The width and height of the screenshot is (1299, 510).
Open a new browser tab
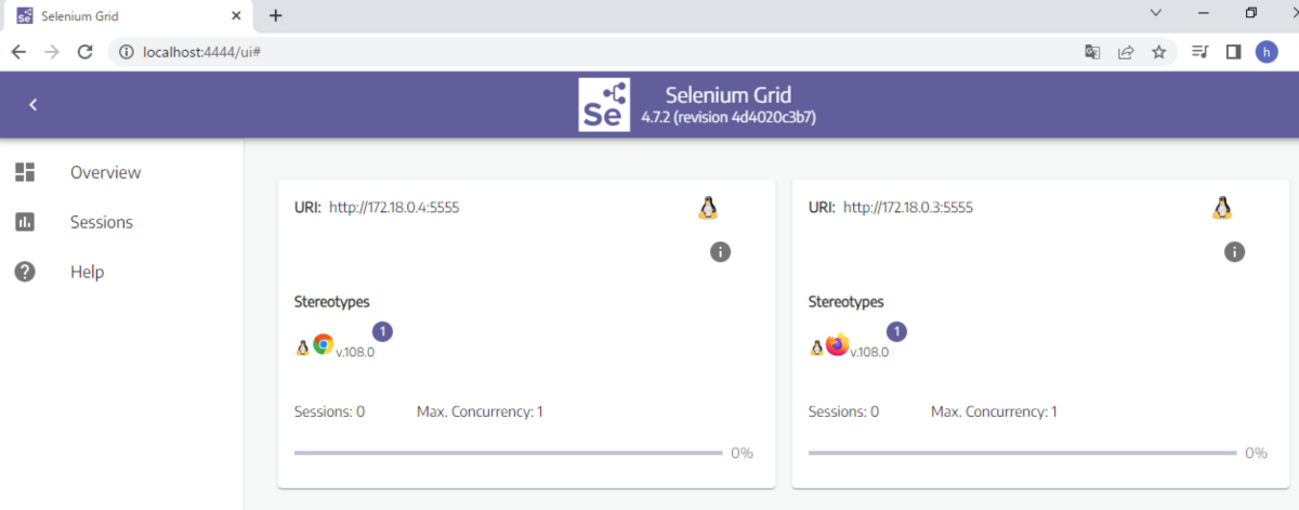tap(276, 16)
